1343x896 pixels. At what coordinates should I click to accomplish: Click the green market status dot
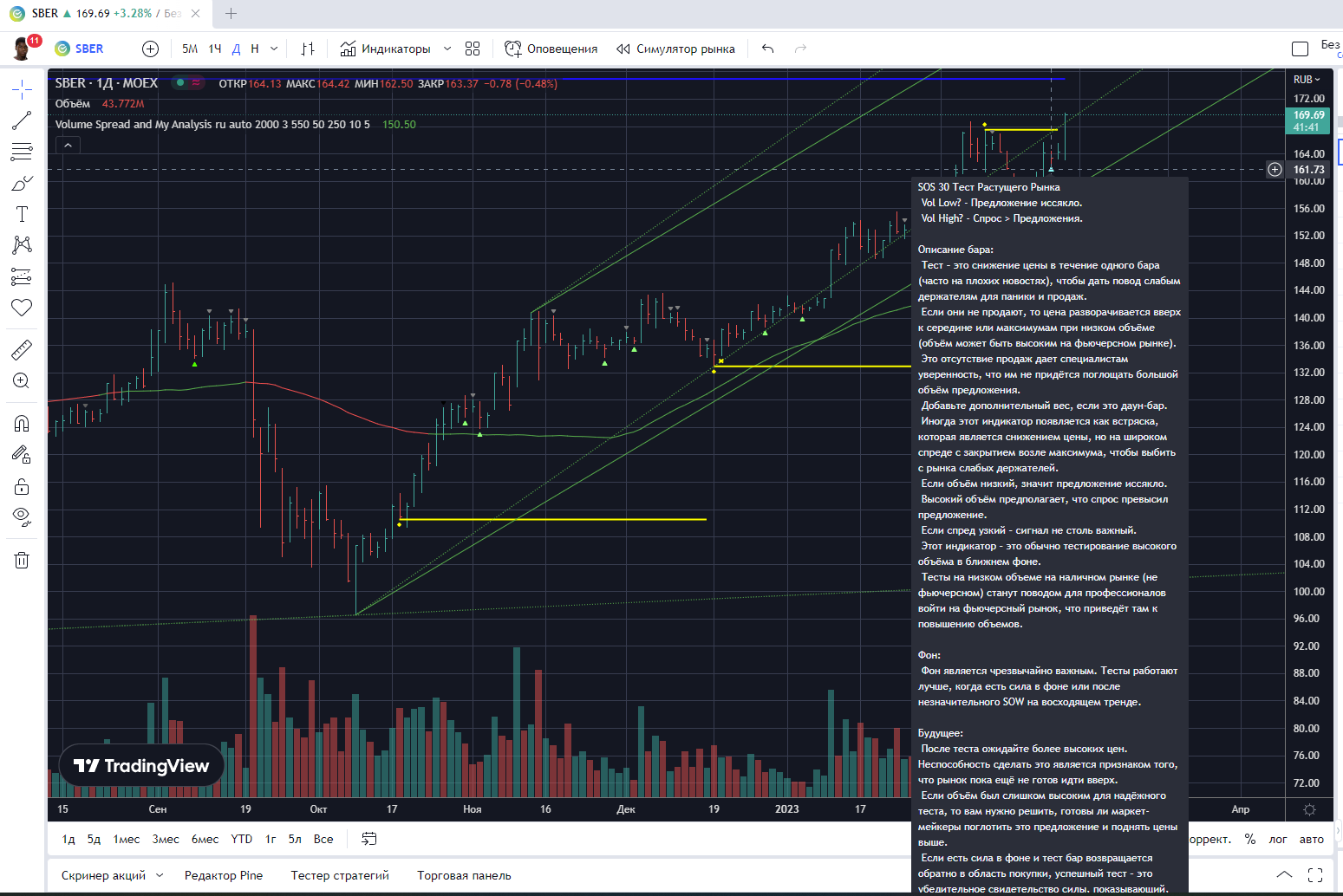pos(179,83)
